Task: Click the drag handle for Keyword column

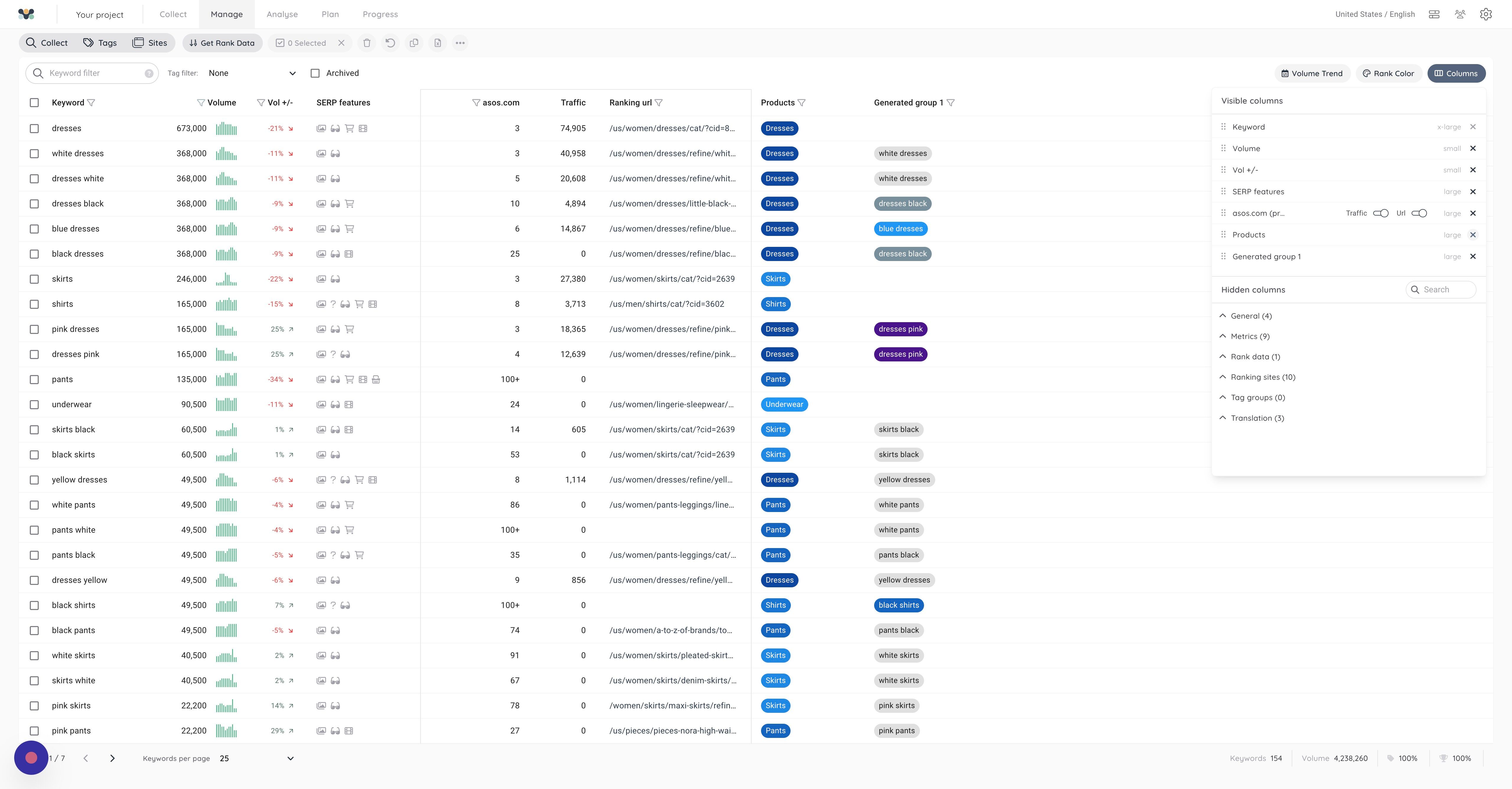Action: (x=1223, y=127)
